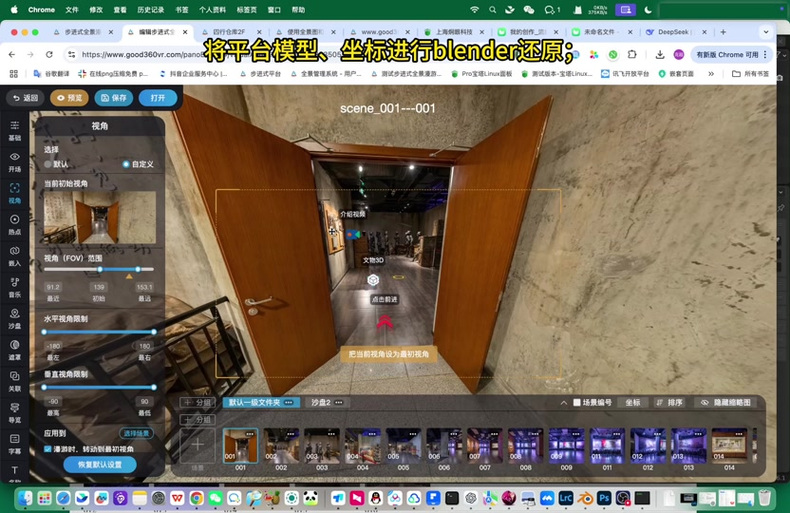The width and height of the screenshot is (790, 513).
Task: Open Chrome three-dot menu
Action: click(x=765, y=54)
